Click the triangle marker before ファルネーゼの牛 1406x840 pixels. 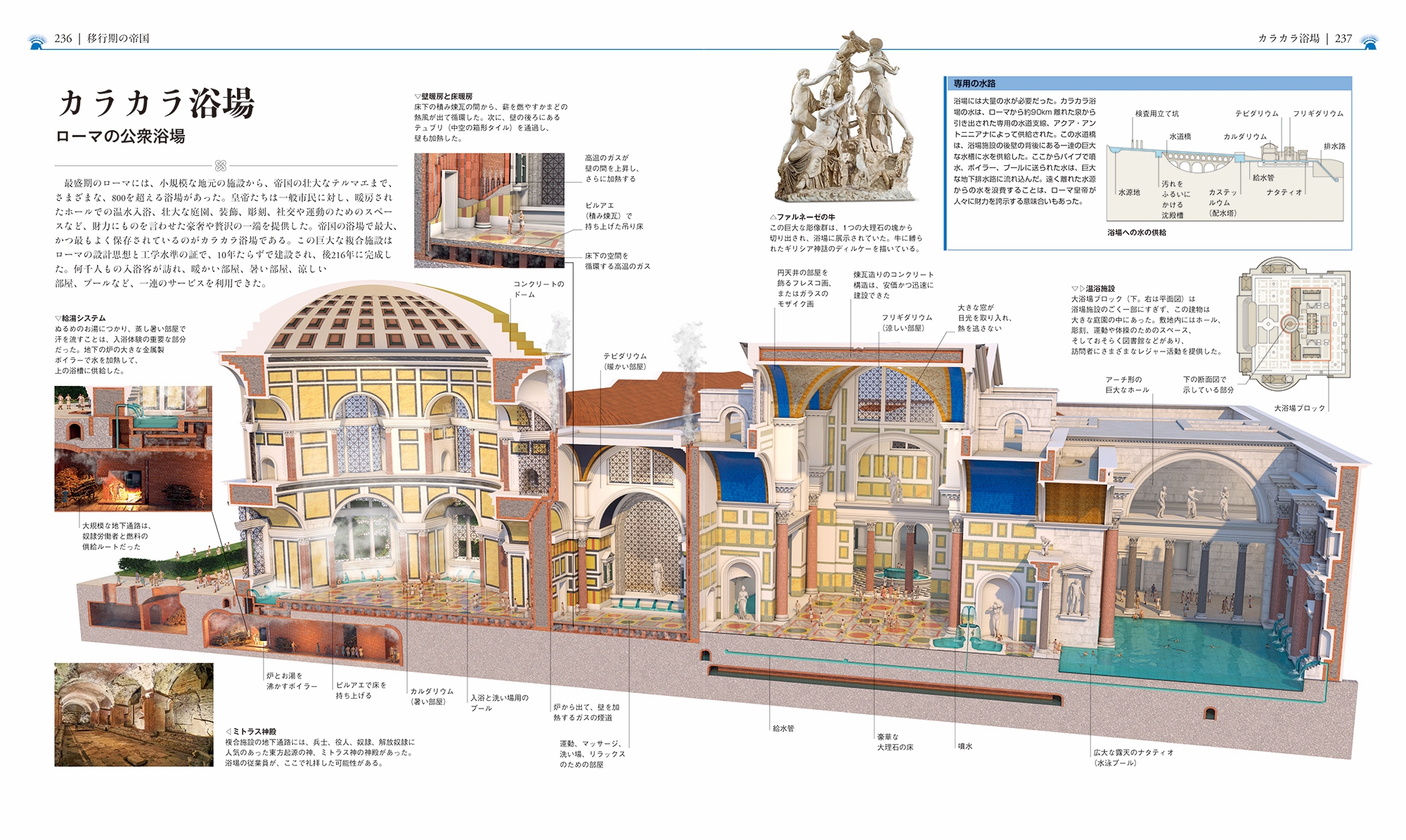point(773,217)
